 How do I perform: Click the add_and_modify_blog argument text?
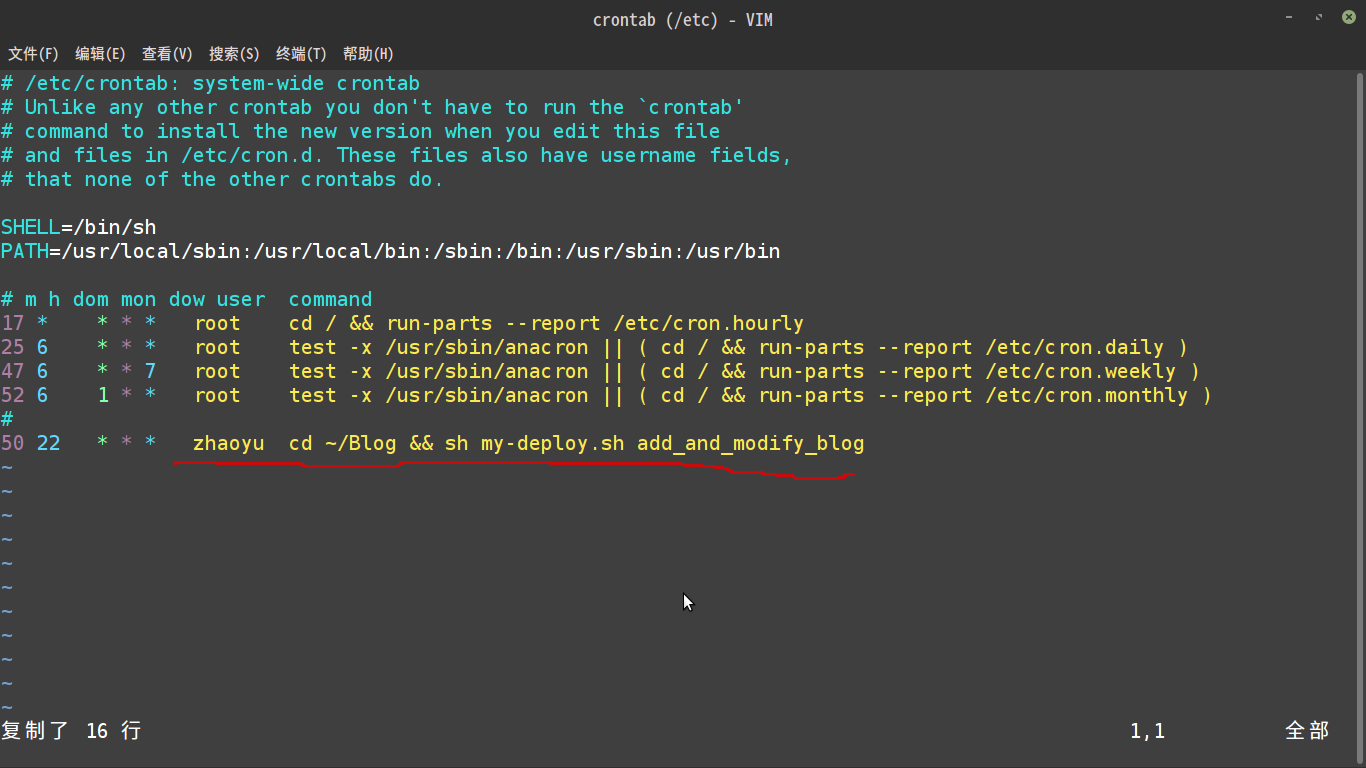click(750, 443)
